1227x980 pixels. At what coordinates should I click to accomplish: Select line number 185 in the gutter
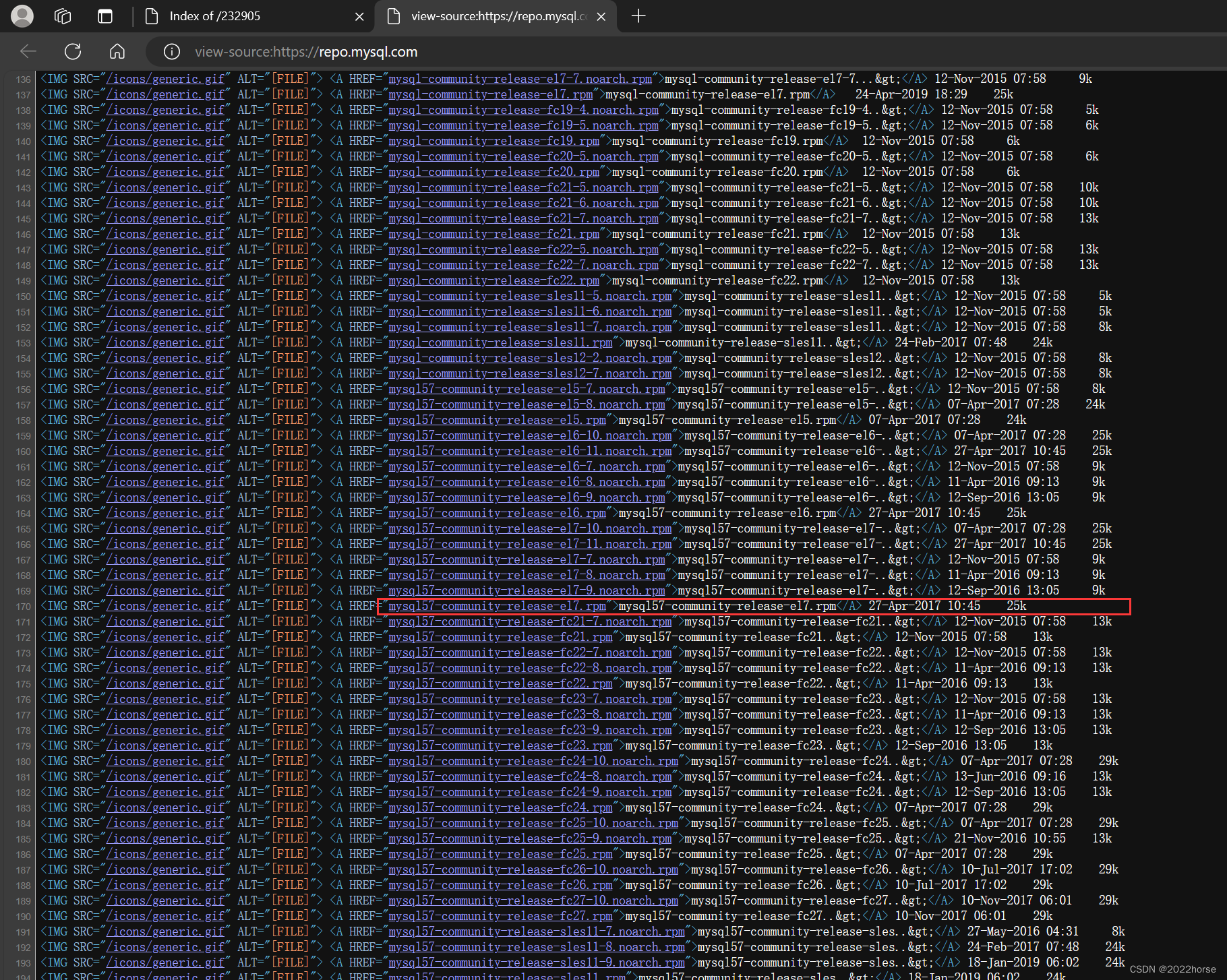pos(24,839)
